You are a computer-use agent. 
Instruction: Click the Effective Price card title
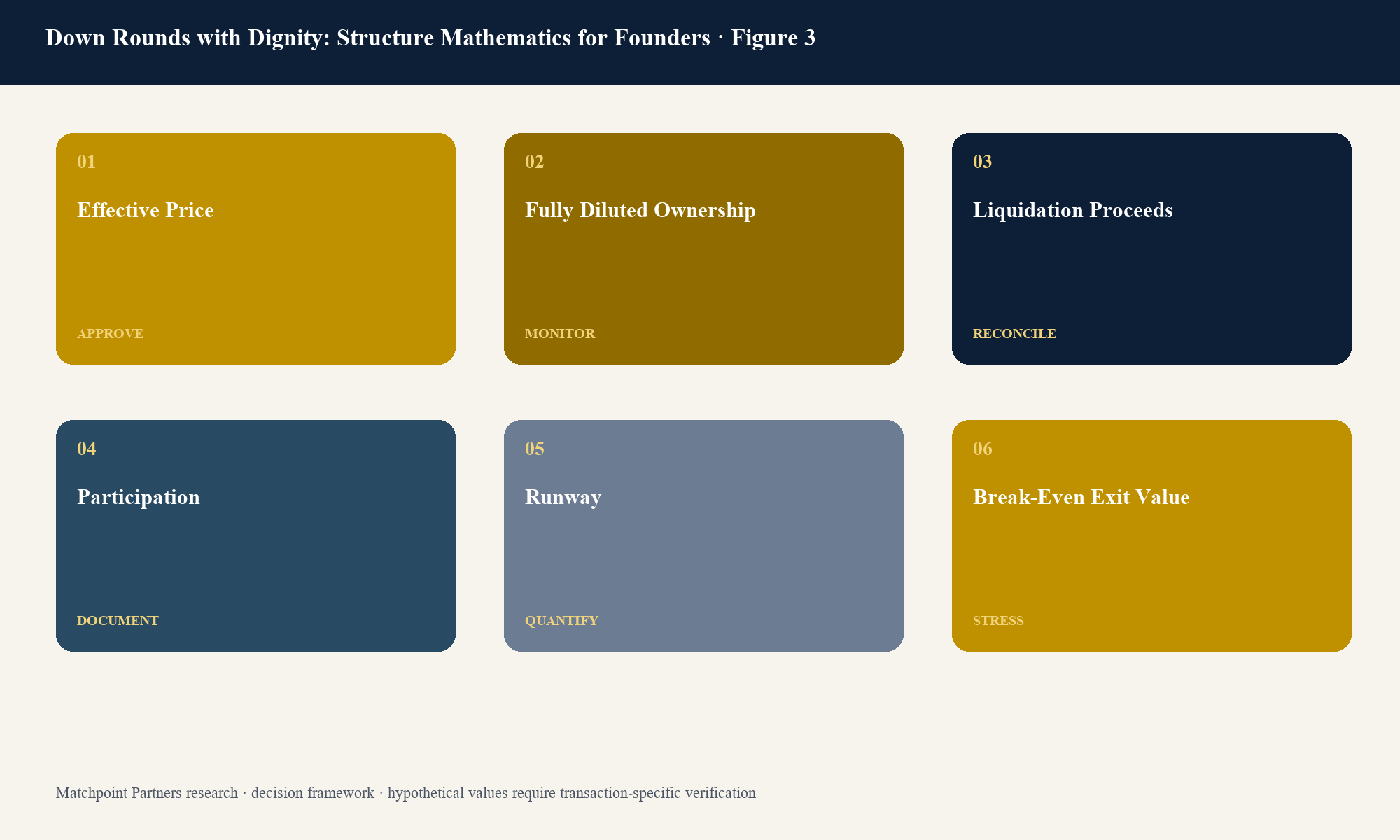[x=146, y=210]
